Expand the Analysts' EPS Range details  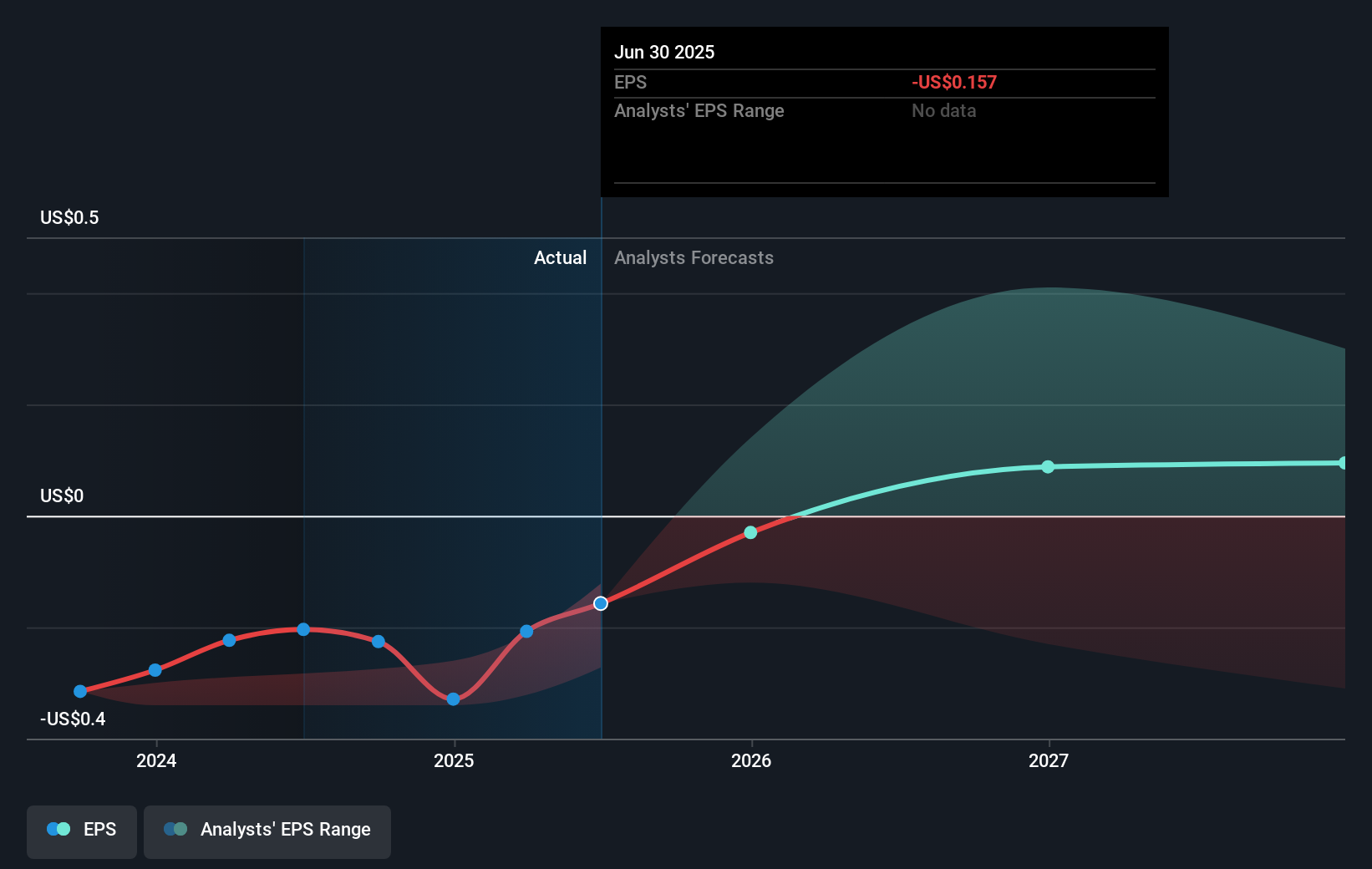click(x=267, y=831)
